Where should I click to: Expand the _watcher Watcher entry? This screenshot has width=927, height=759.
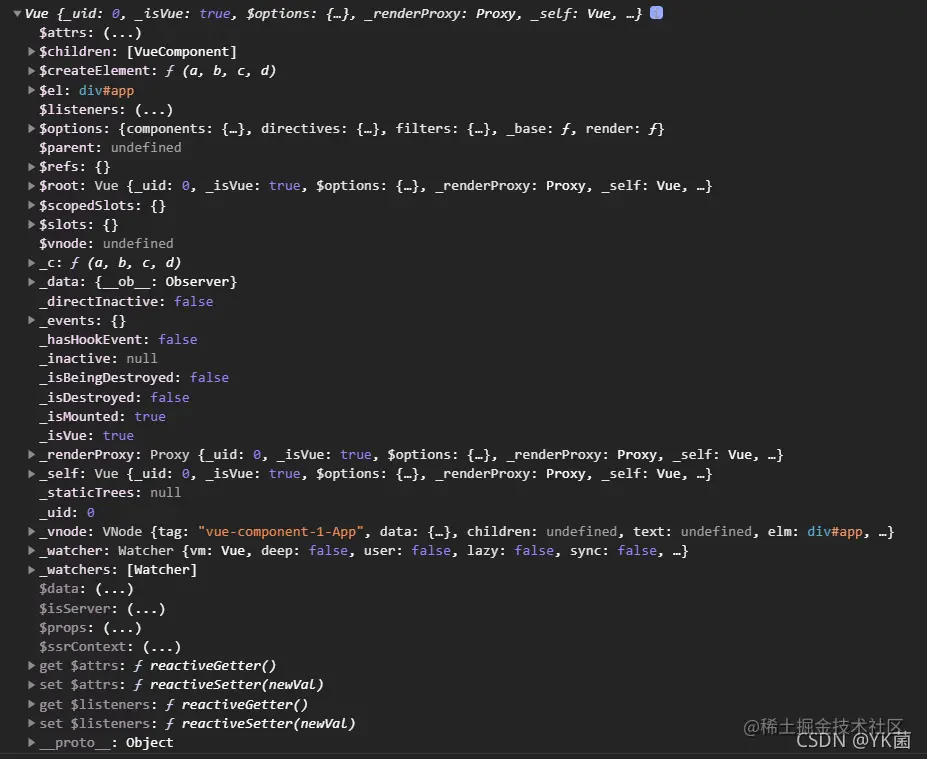31,550
